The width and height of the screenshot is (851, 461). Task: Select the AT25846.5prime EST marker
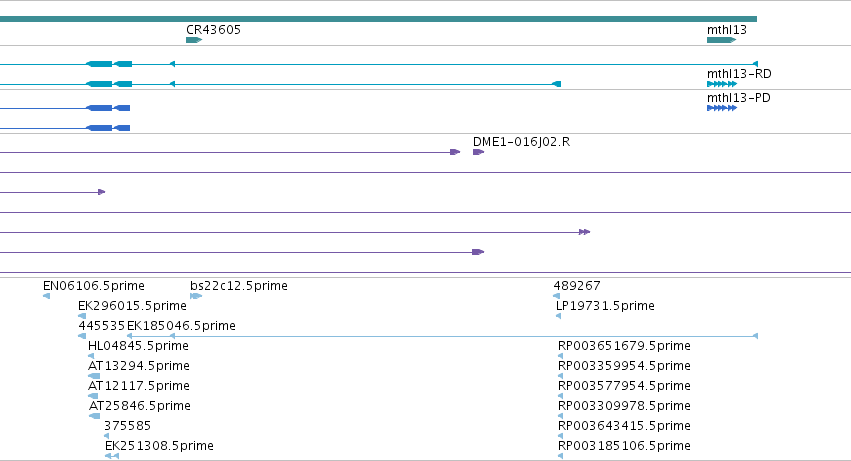94,416
